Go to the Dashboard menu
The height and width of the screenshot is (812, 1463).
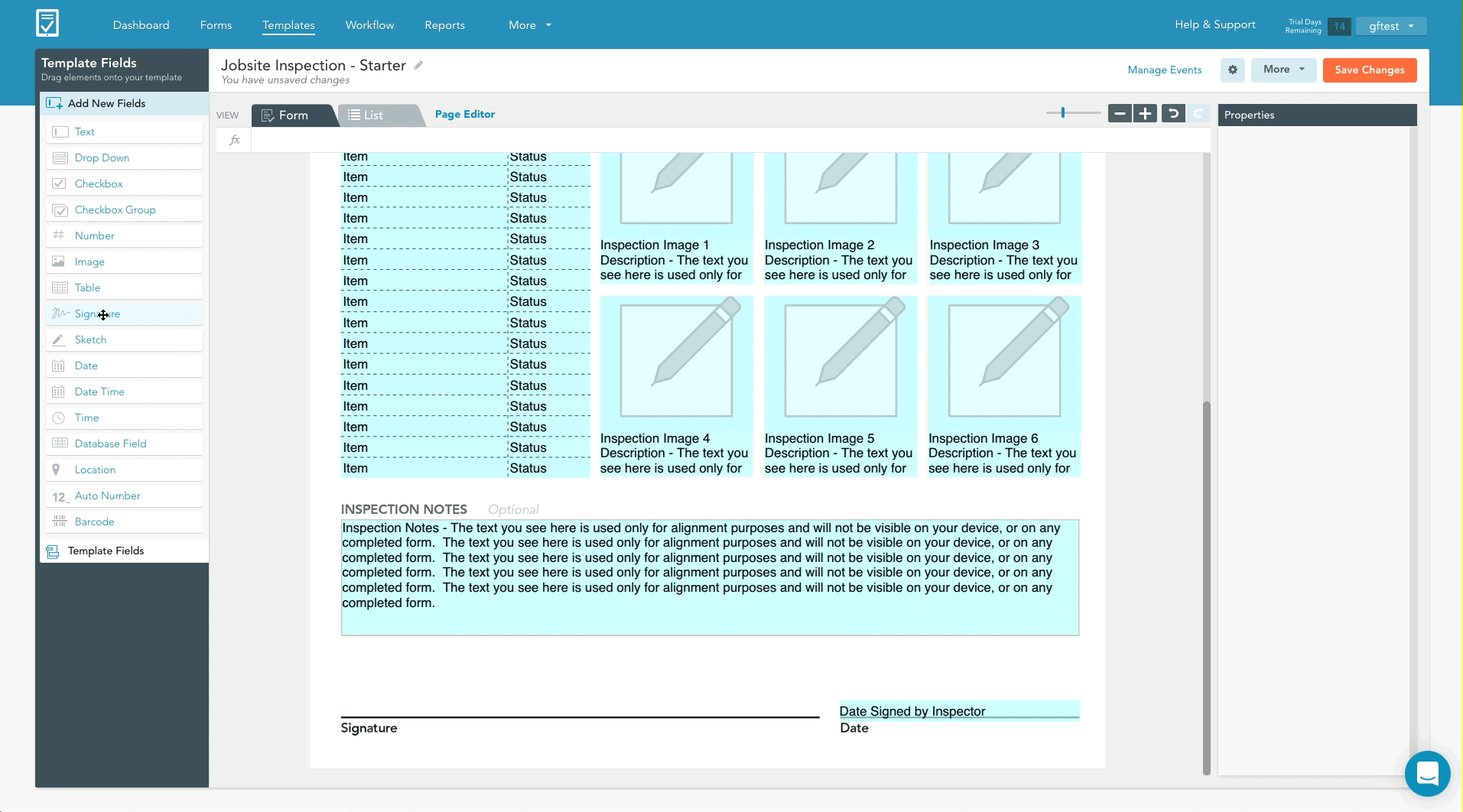point(141,25)
